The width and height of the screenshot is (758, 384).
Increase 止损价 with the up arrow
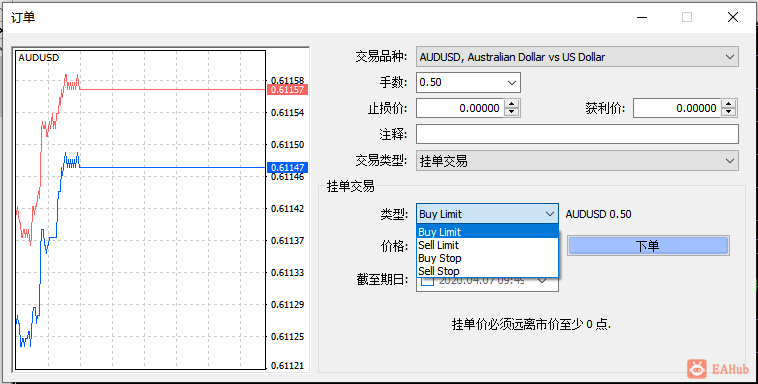(511, 104)
